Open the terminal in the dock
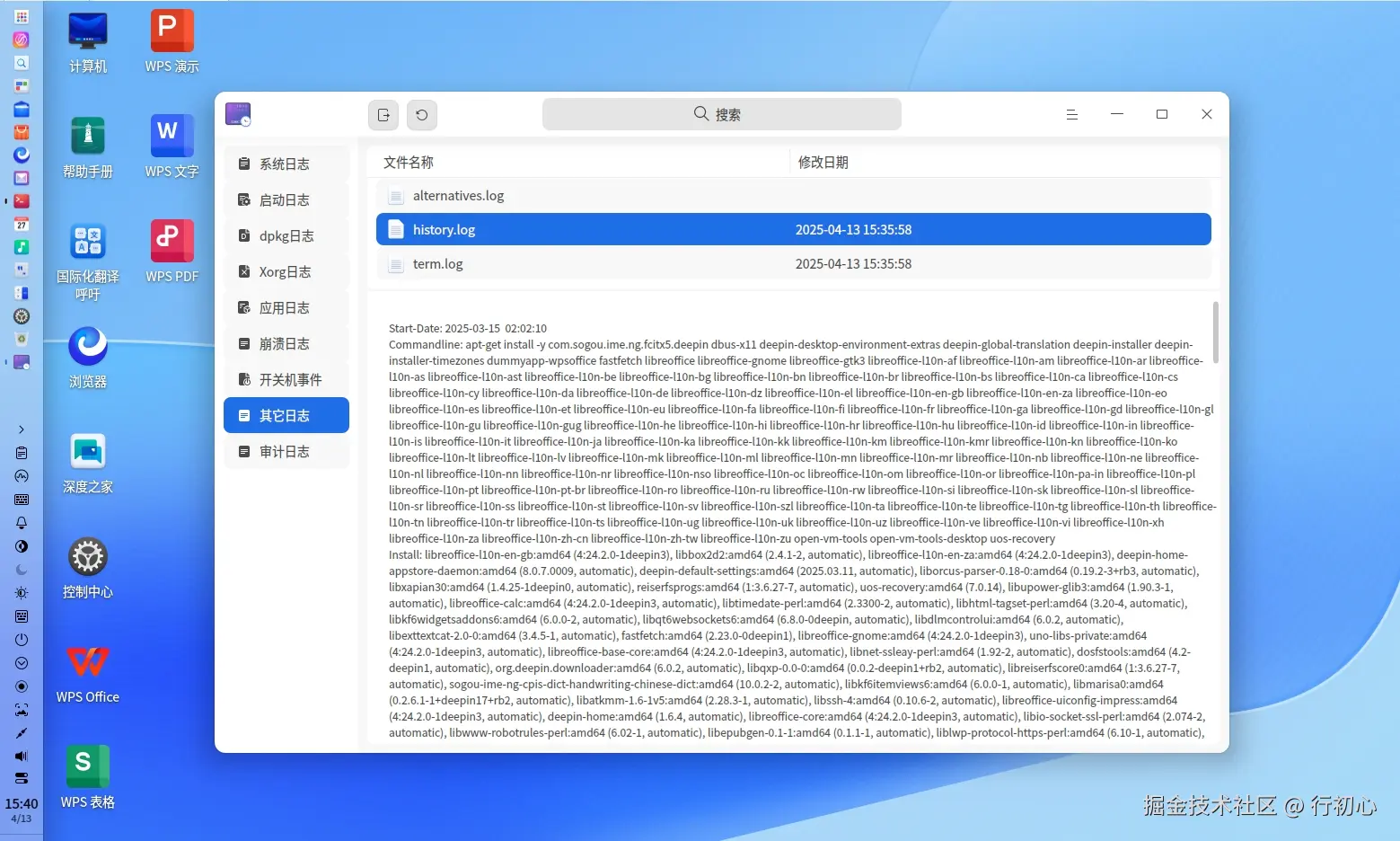This screenshot has width=1400, height=841. [x=22, y=201]
